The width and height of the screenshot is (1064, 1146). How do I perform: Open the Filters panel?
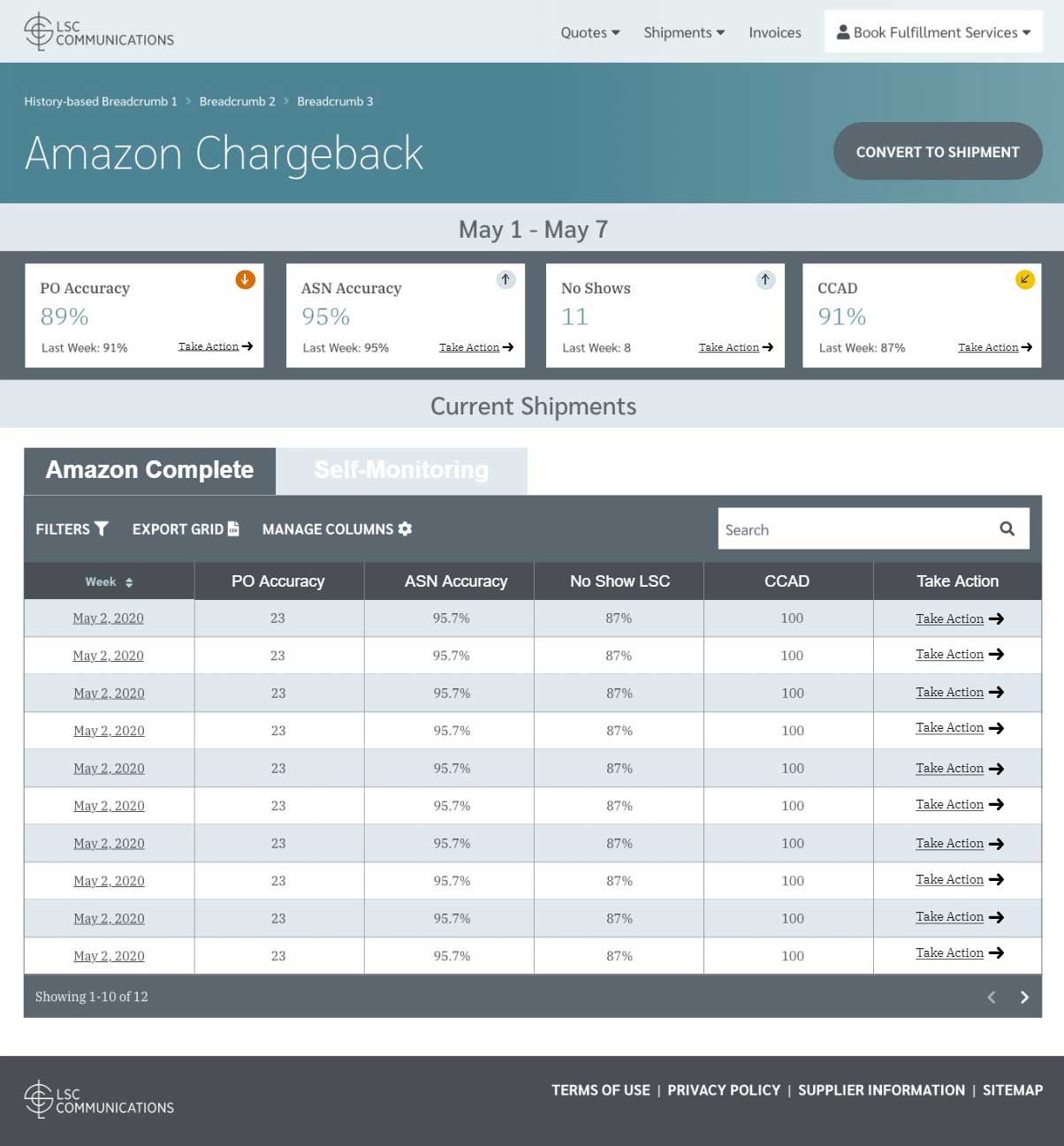pyautogui.click(x=72, y=528)
